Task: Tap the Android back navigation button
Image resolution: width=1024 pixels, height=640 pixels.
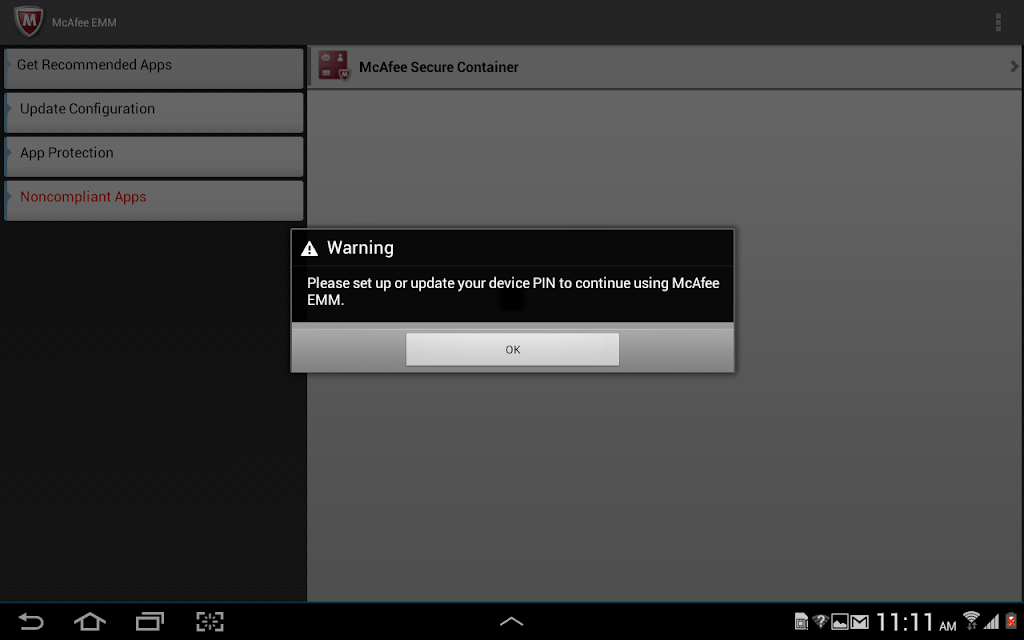Action: [x=30, y=621]
